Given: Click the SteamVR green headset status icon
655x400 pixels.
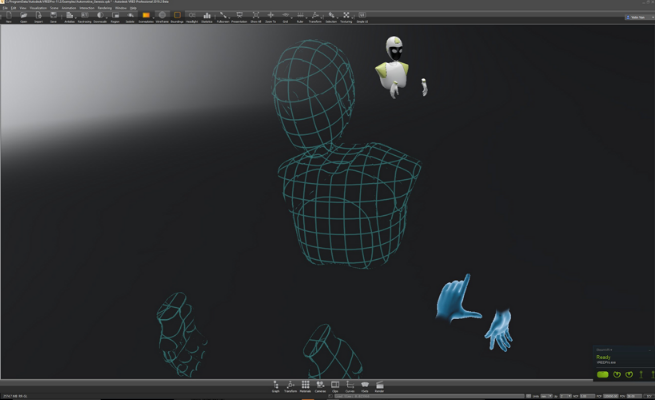Looking at the screenshot, I should coord(603,375).
